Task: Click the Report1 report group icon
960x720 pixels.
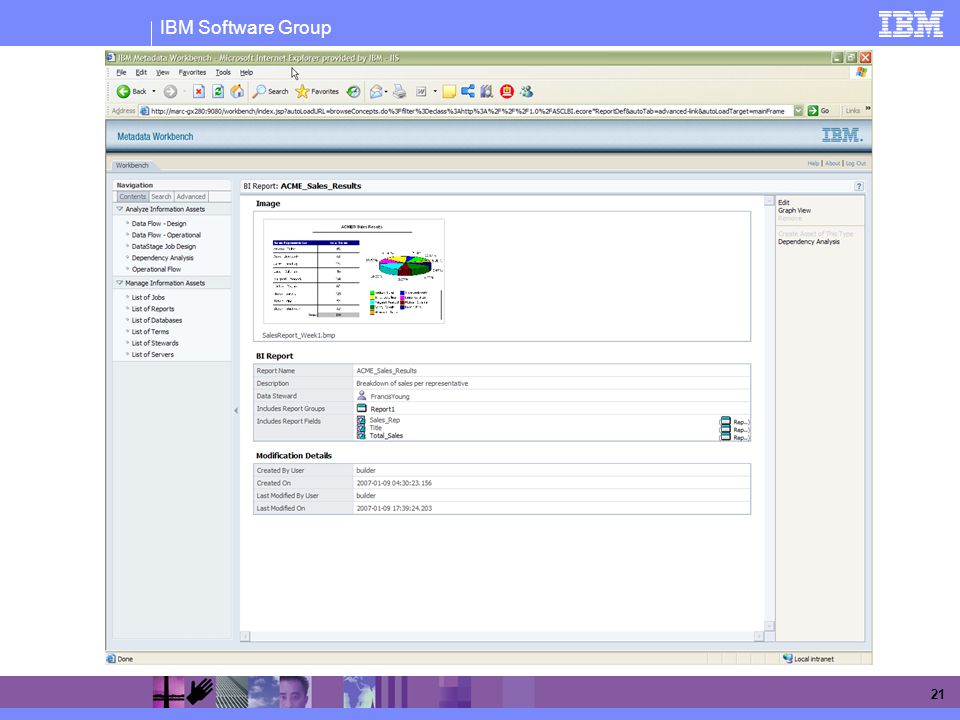Action: point(362,408)
